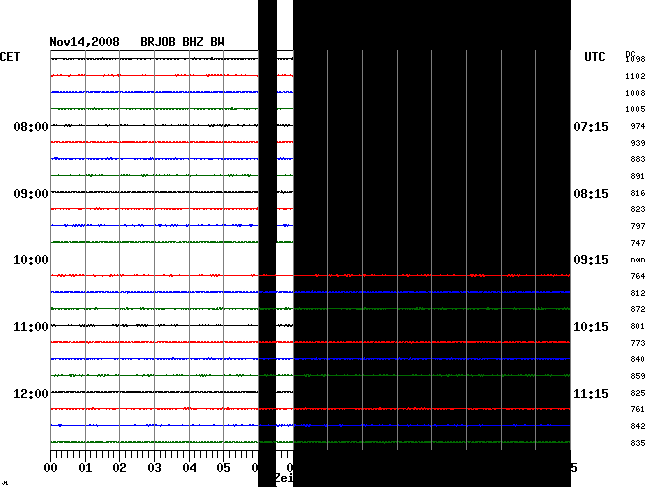
Task: Click the DC value 872
Action: 638,309
